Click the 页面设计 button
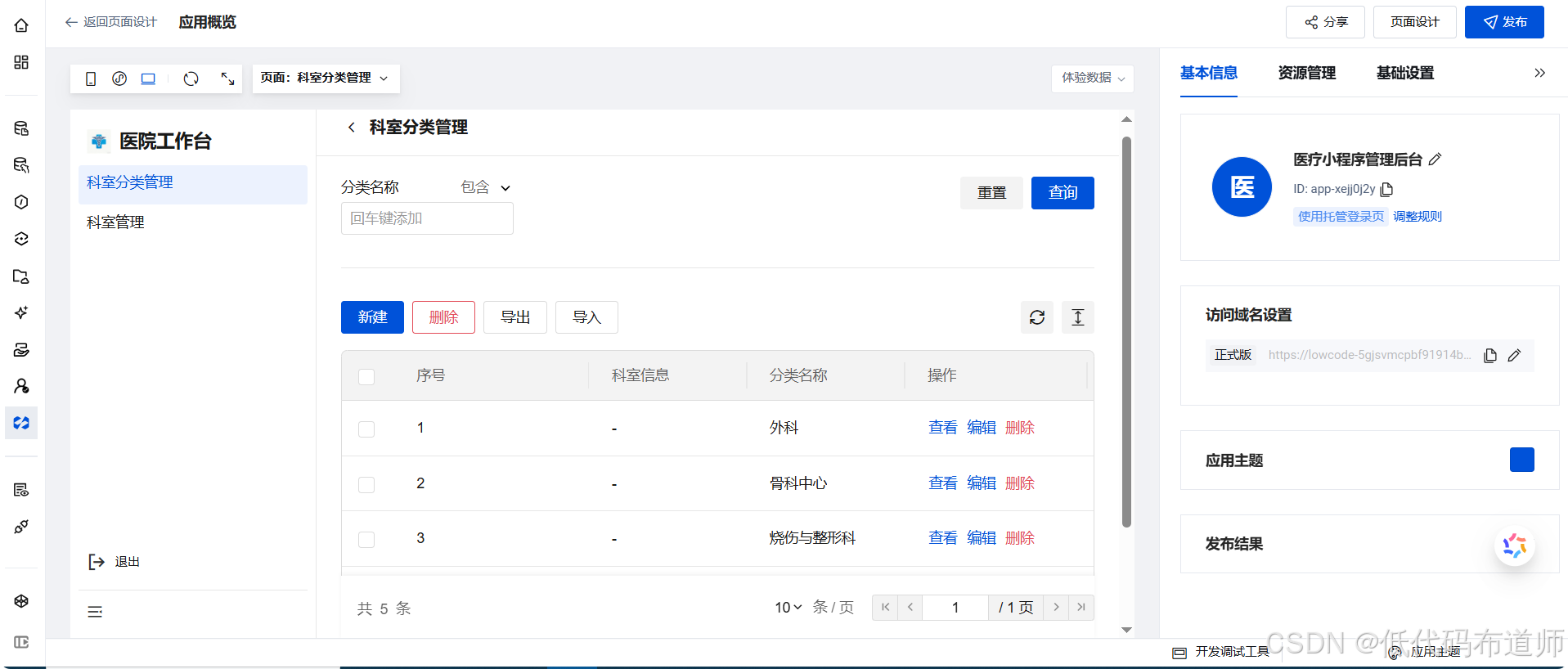 [x=1415, y=22]
